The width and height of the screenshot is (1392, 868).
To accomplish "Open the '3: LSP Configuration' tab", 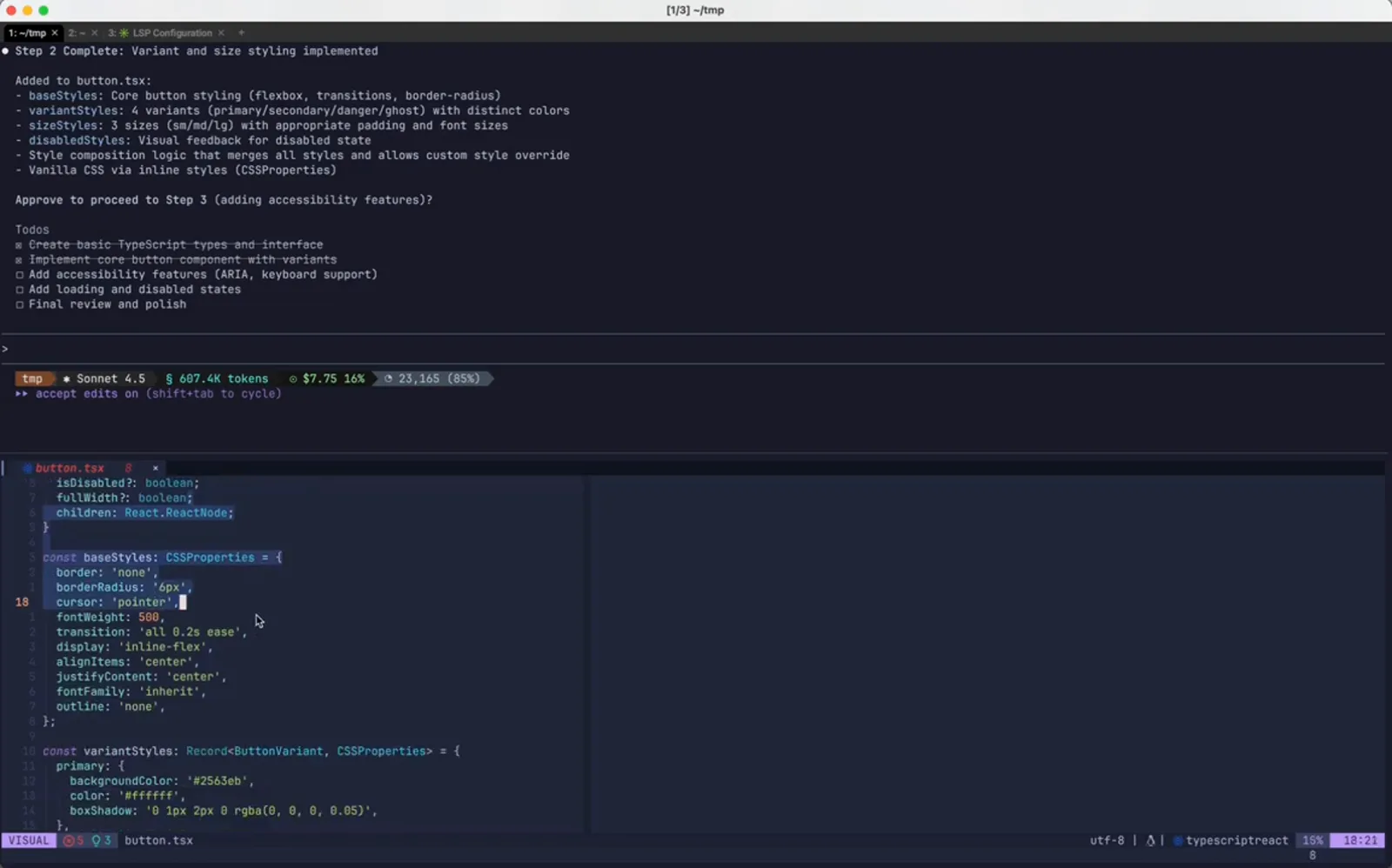I will pos(165,33).
